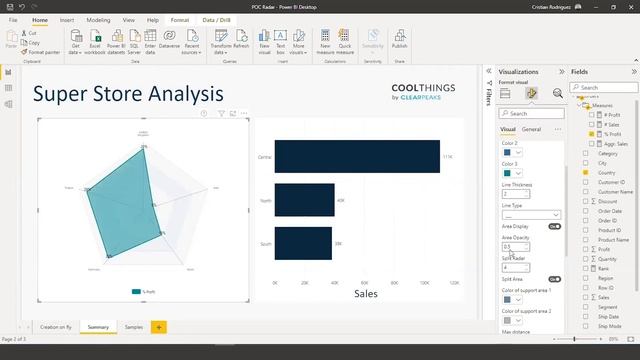The height and width of the screenshot is (360, 640).
Task: Open the Color 3 dropdown arrow
Action: [518, 173]
